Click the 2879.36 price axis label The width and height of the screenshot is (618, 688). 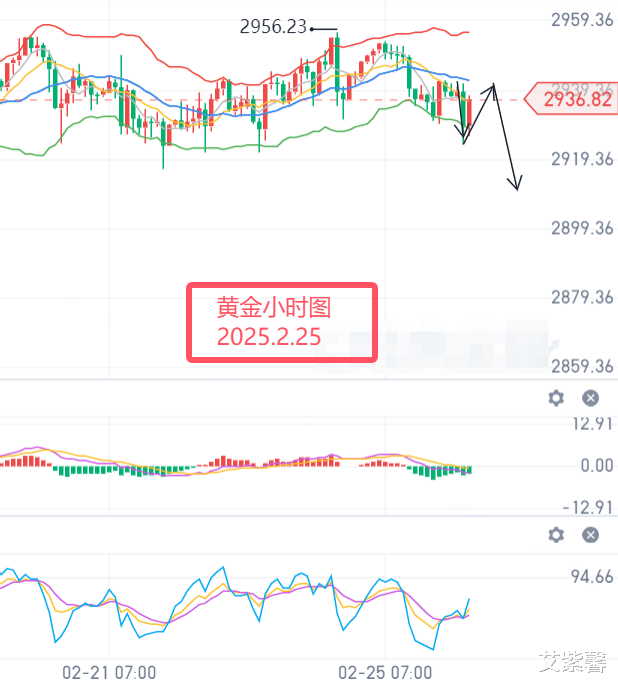point(582,297)
